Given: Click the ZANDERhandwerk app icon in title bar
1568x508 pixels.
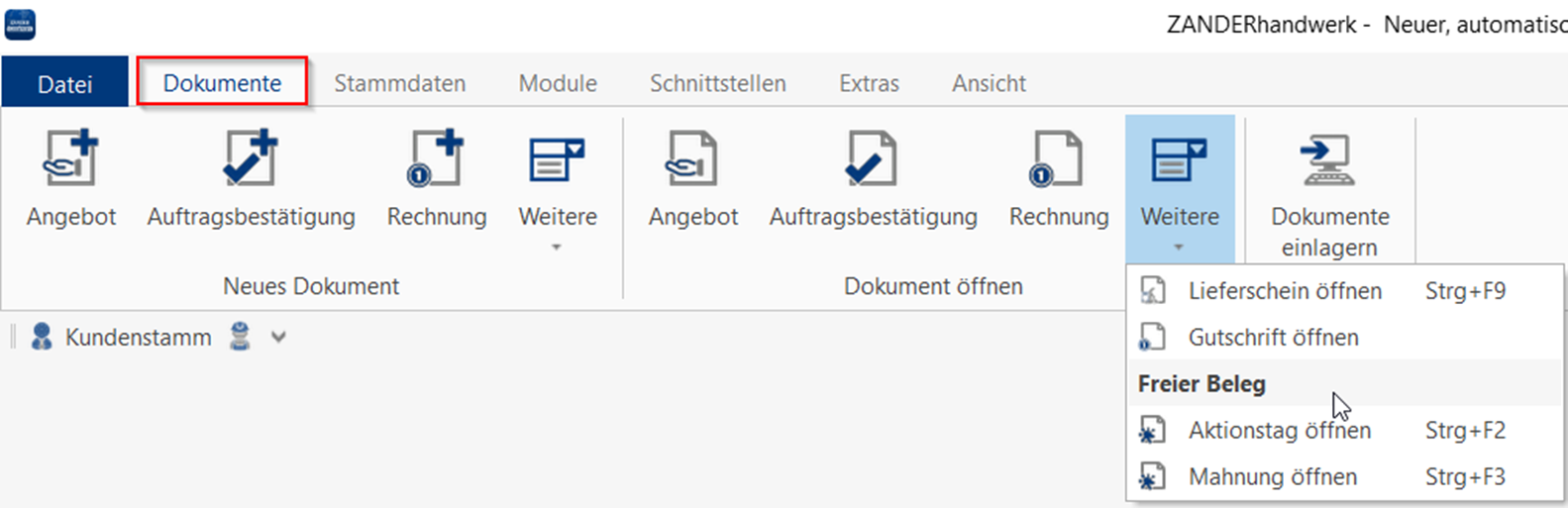Looking at the screenshot, I should 20,25.
